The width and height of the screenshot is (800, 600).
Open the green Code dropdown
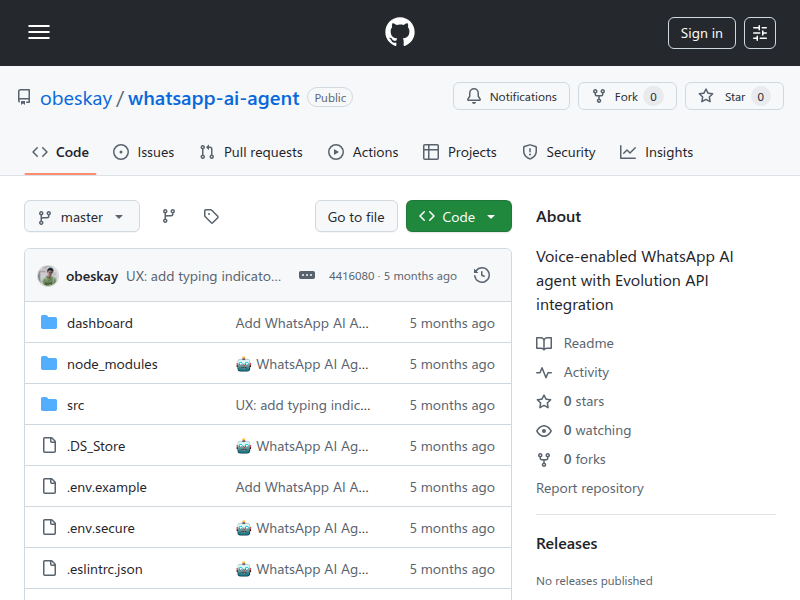coord(458,215)
